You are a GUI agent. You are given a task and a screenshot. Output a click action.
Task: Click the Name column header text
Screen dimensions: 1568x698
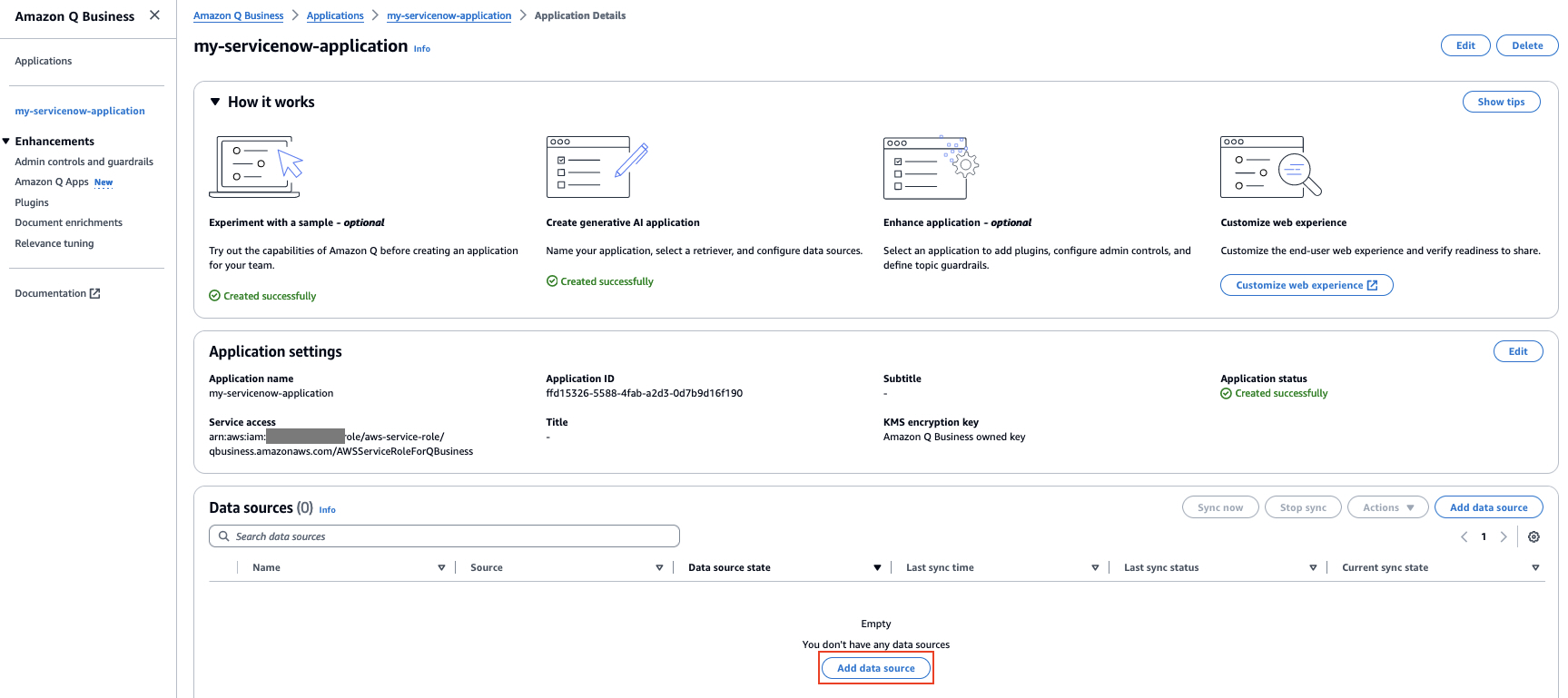[x=266, y=568]
